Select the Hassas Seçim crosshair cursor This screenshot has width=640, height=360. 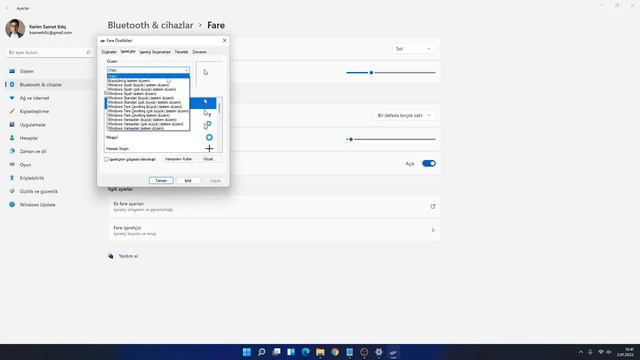pos(209,149)
